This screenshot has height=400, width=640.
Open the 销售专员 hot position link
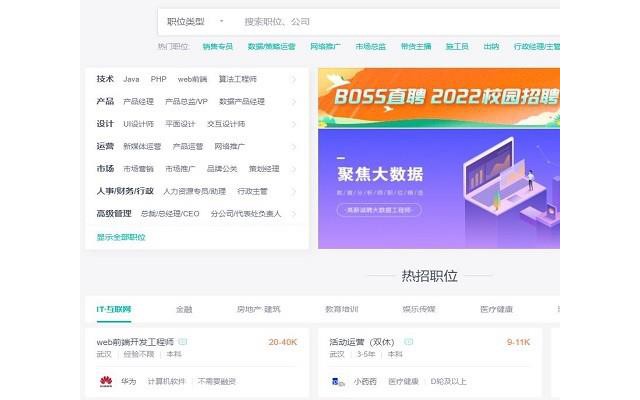point(218,47)
